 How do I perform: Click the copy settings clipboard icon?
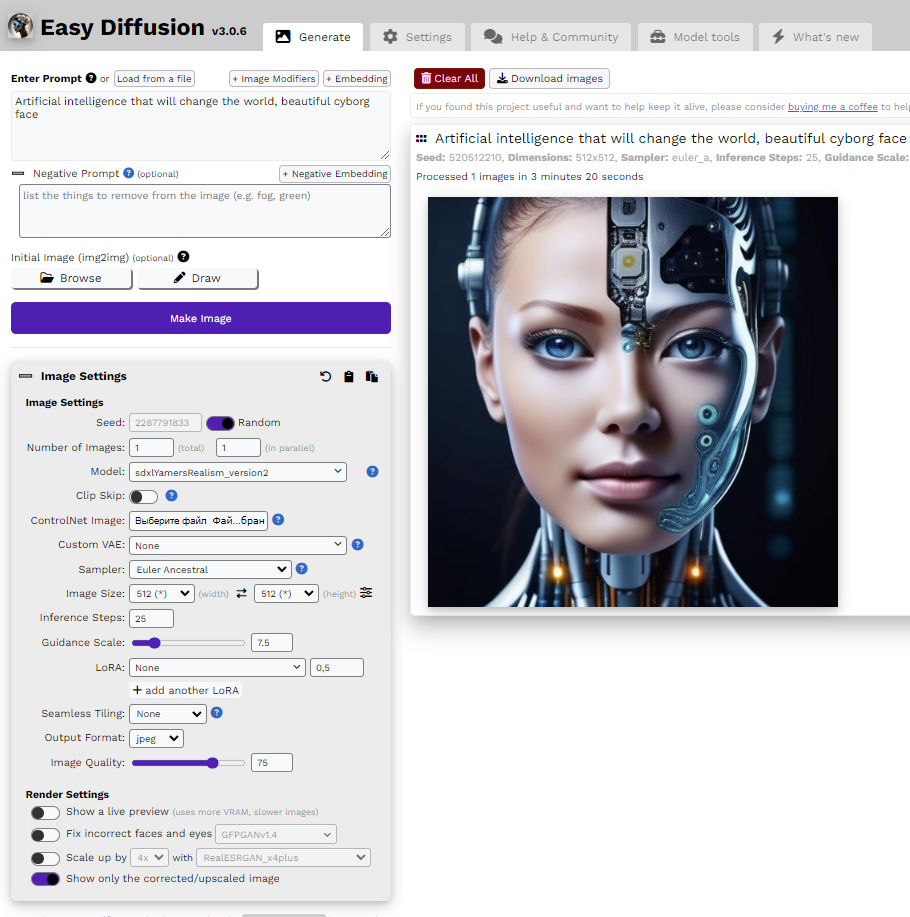(348, 377)
